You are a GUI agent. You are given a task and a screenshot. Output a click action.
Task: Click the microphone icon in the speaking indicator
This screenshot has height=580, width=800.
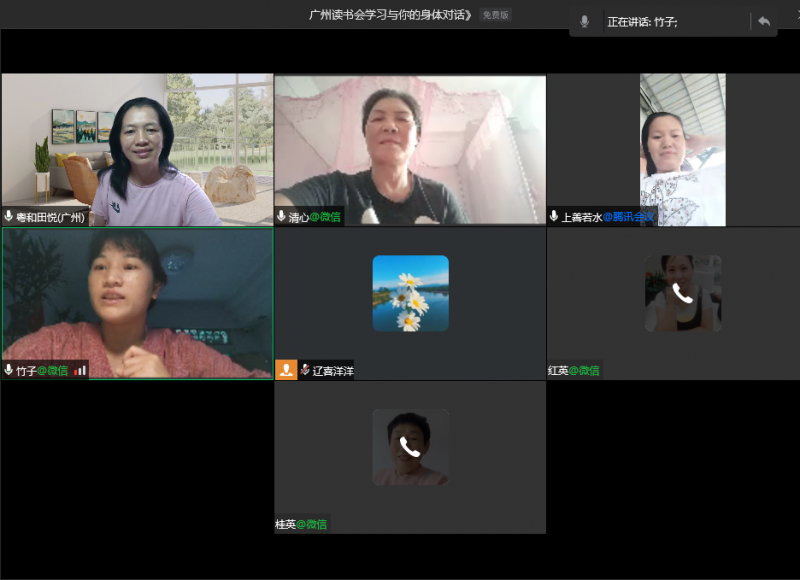point(584,21)
